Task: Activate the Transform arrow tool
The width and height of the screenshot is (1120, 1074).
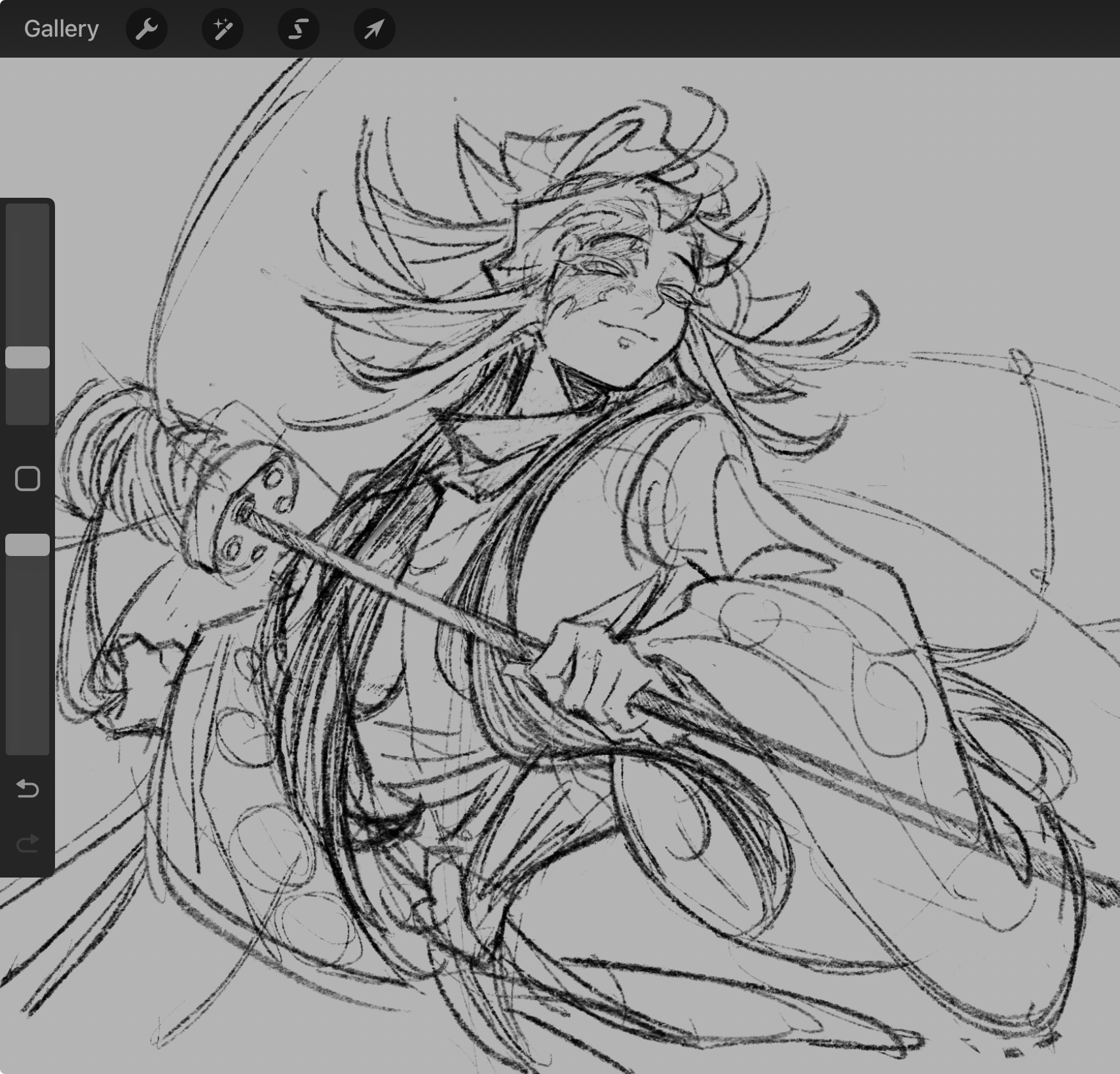Action: (x=374, y=29)
